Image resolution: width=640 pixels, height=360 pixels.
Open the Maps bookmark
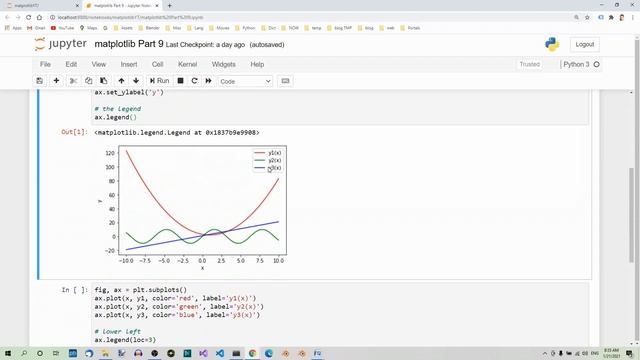89,28
